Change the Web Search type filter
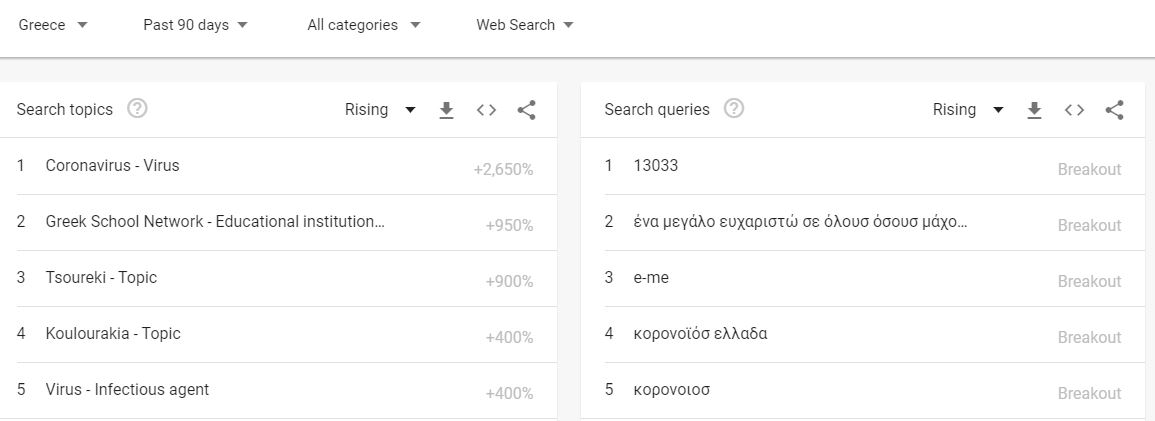 point(525,25)
